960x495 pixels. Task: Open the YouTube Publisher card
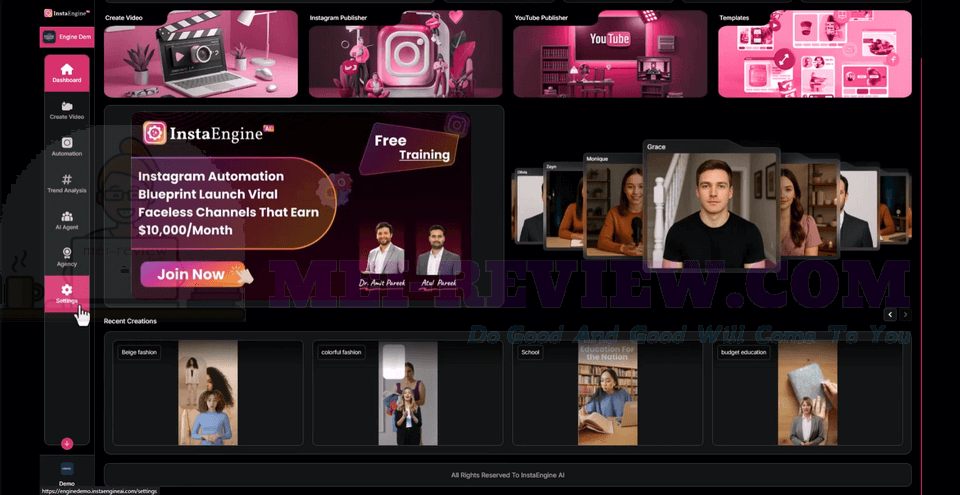[610, 54]
